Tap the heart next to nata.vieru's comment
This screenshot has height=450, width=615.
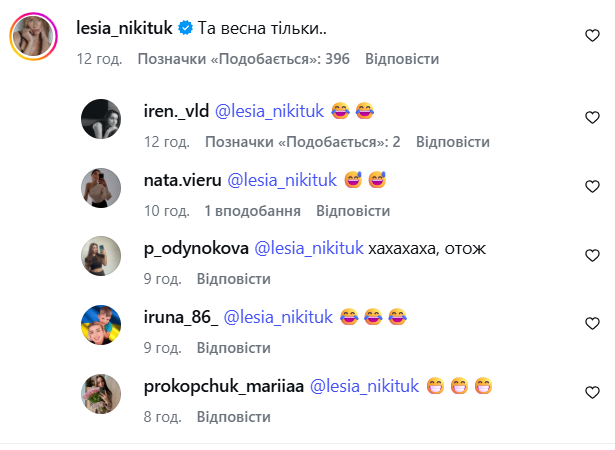[591, 186]
